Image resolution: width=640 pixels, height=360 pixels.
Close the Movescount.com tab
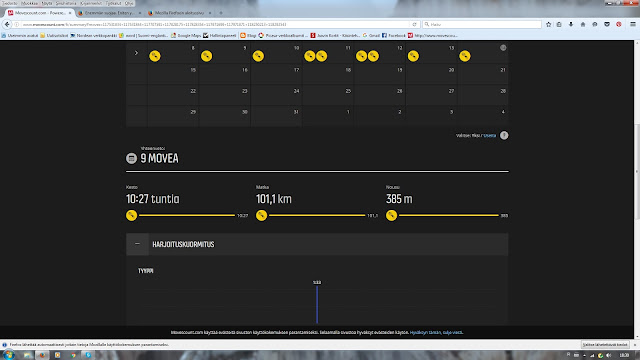(70, 13)
